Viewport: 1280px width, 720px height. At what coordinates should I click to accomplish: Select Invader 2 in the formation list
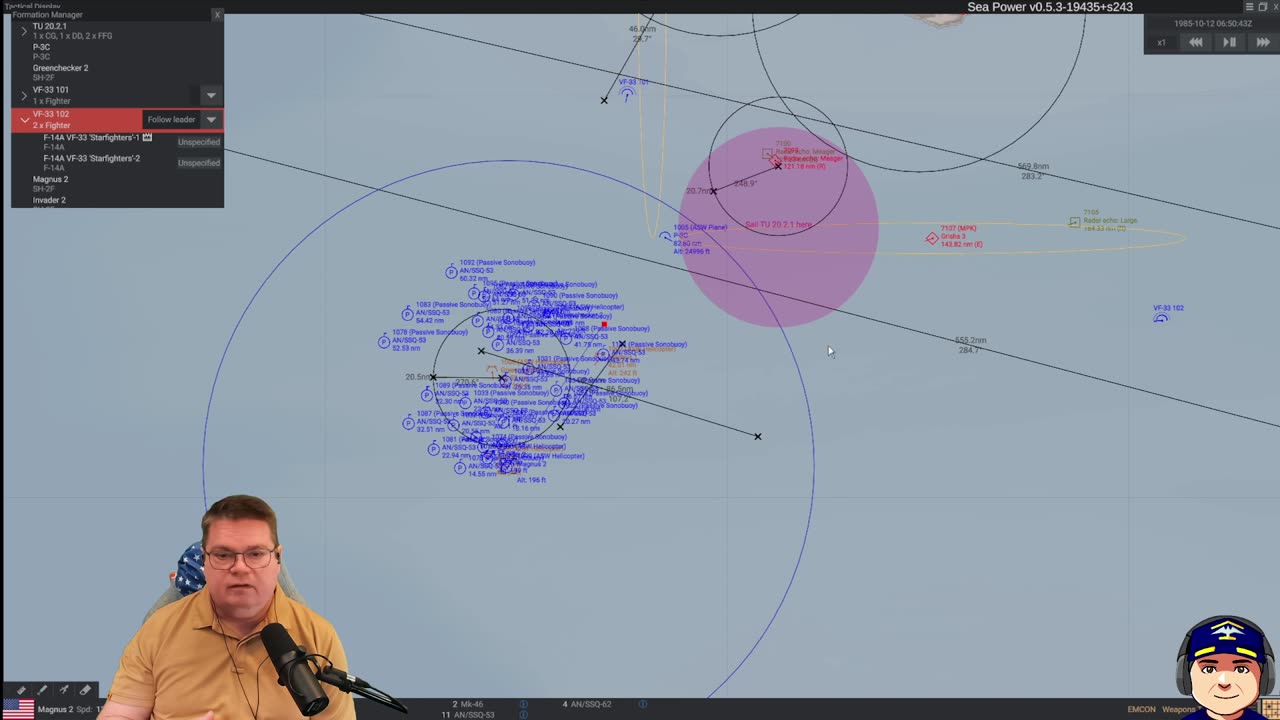point(49,200)
